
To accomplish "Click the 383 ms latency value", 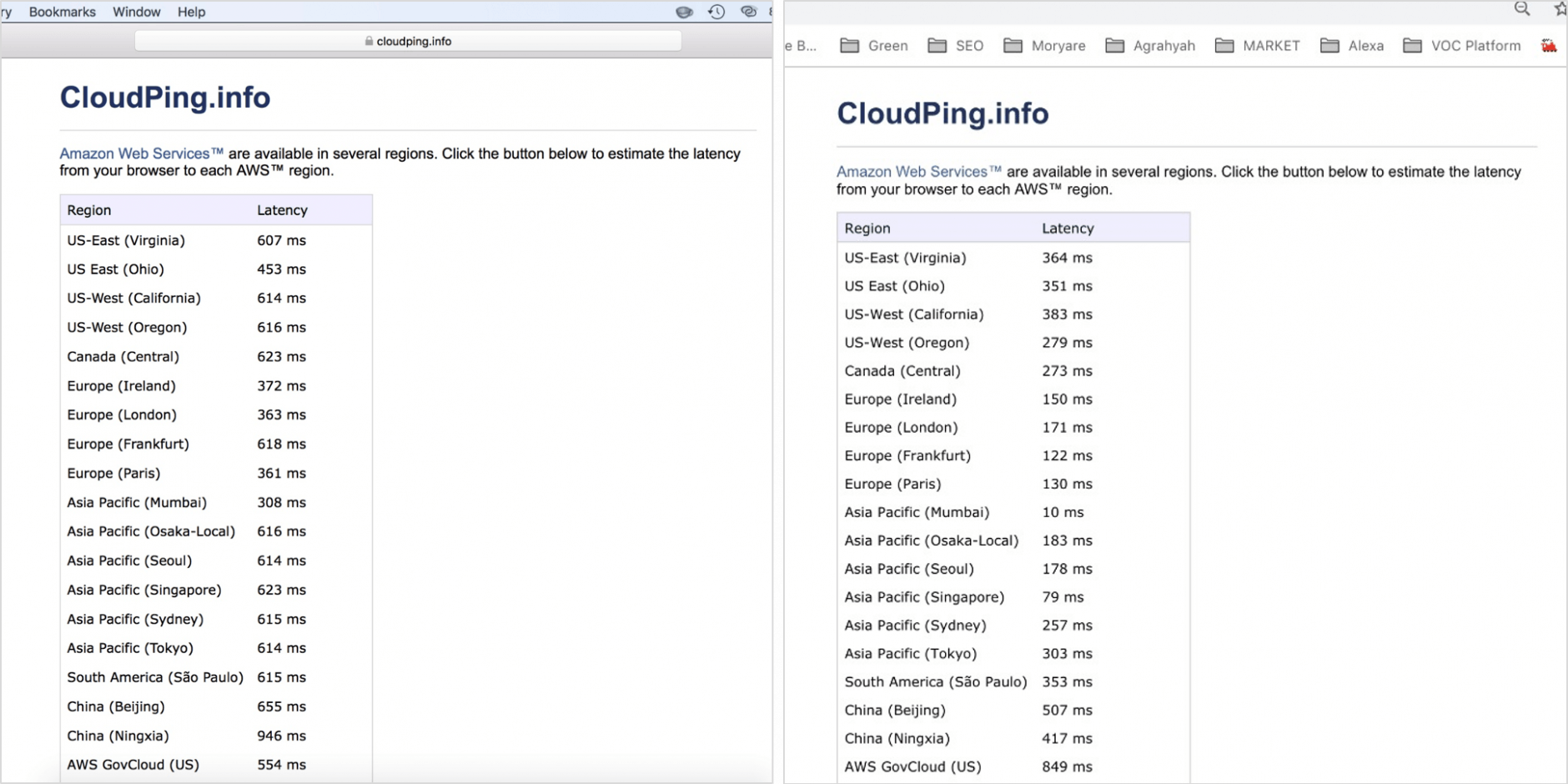I will [x=1067, y=314].
